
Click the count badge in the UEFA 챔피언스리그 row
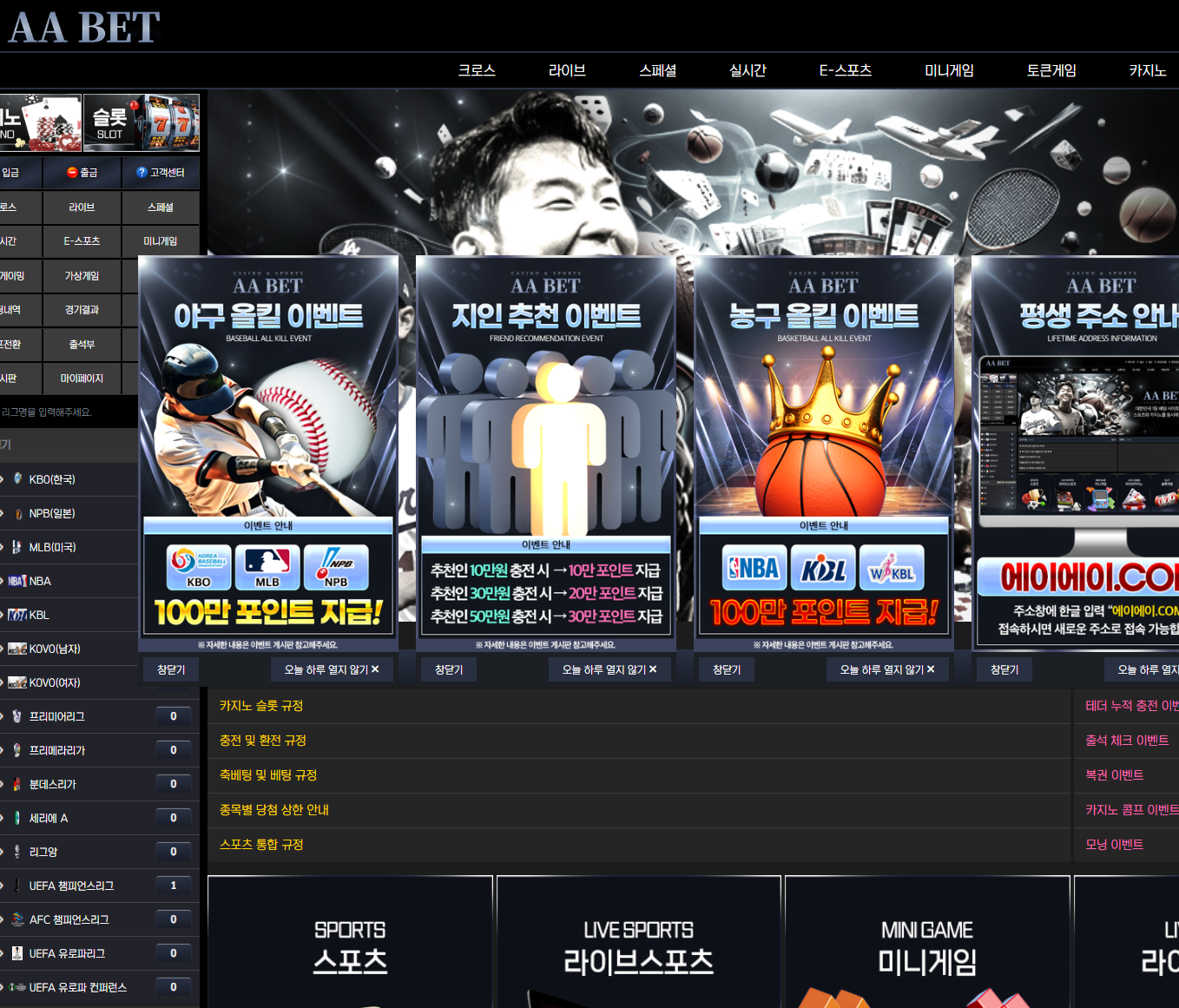pos(174,886)
